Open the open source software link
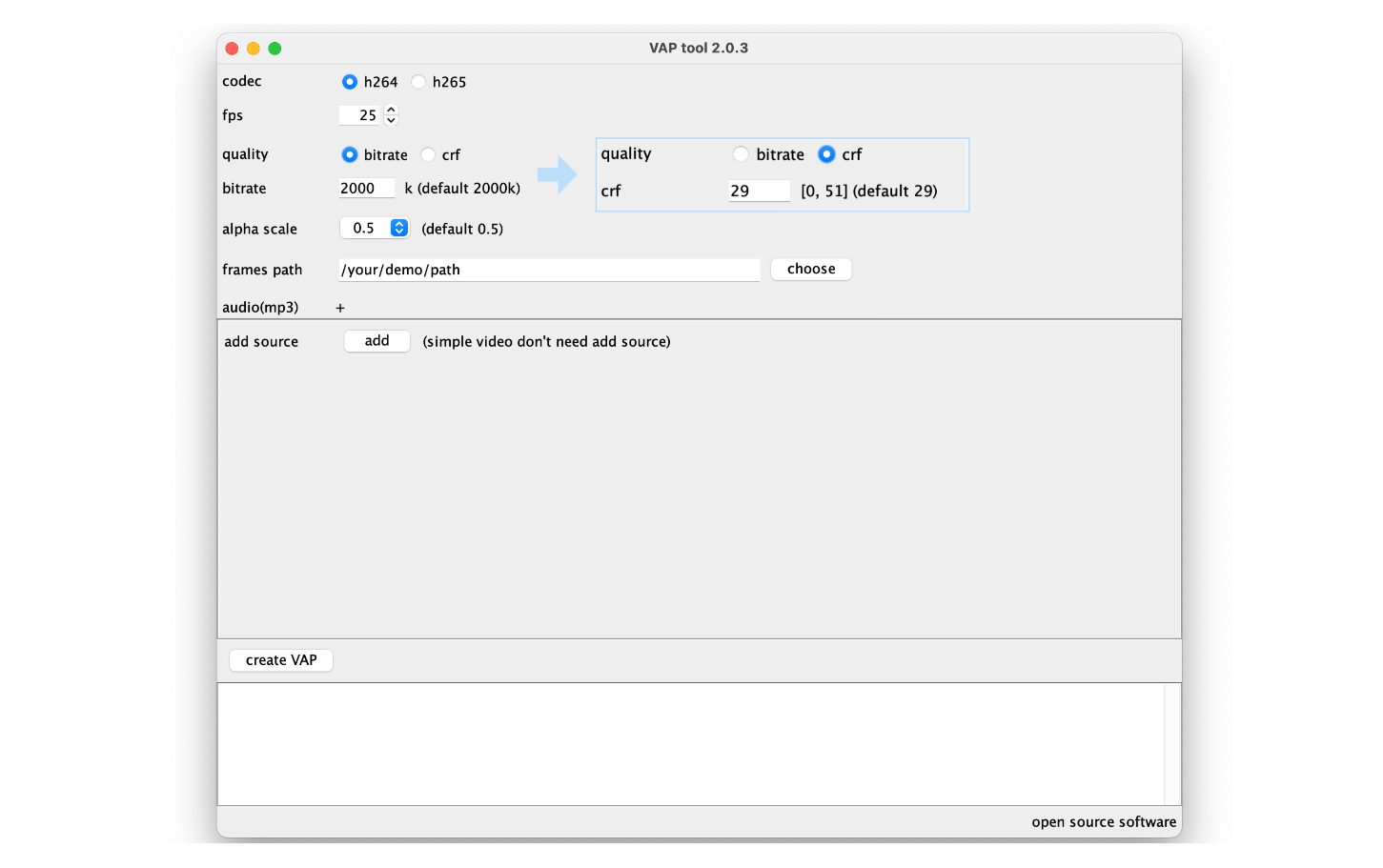This screenshot has height=868, width=1383. pos(1103,822)
